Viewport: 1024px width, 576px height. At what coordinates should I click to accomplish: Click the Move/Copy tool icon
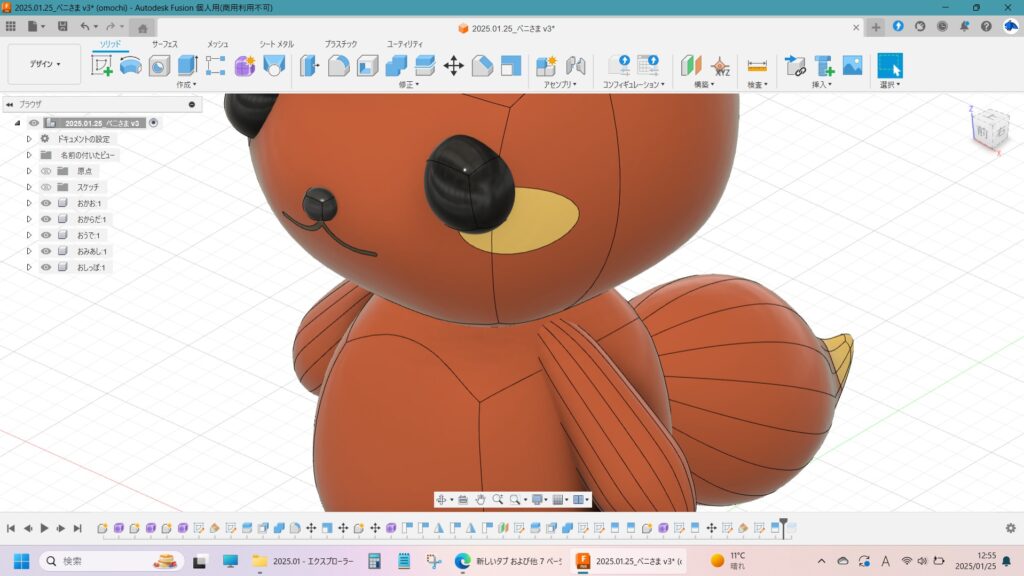pyautogui.click(x=453, y=66)
